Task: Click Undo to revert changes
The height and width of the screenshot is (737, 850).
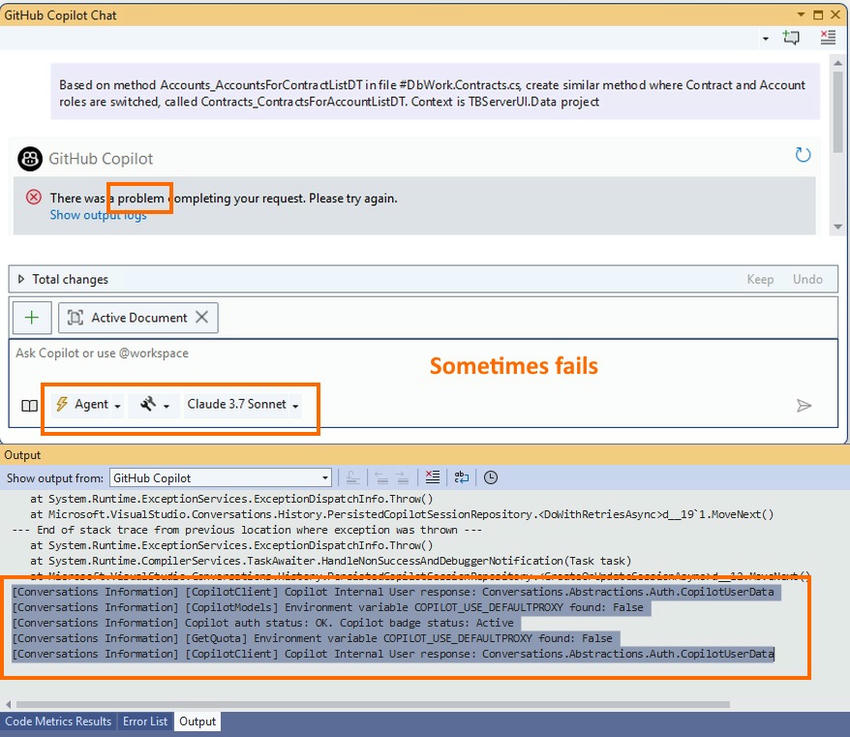Action: (x=807, y=279)
